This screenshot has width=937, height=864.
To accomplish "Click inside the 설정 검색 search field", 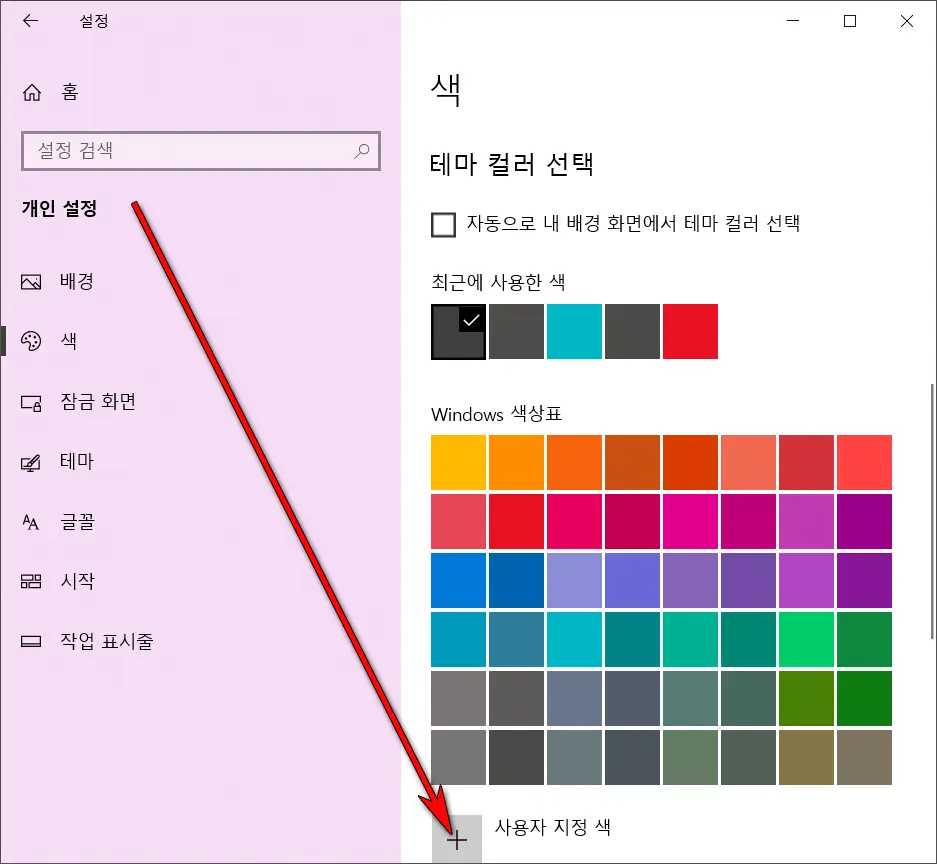I will [x=180, y=151].
